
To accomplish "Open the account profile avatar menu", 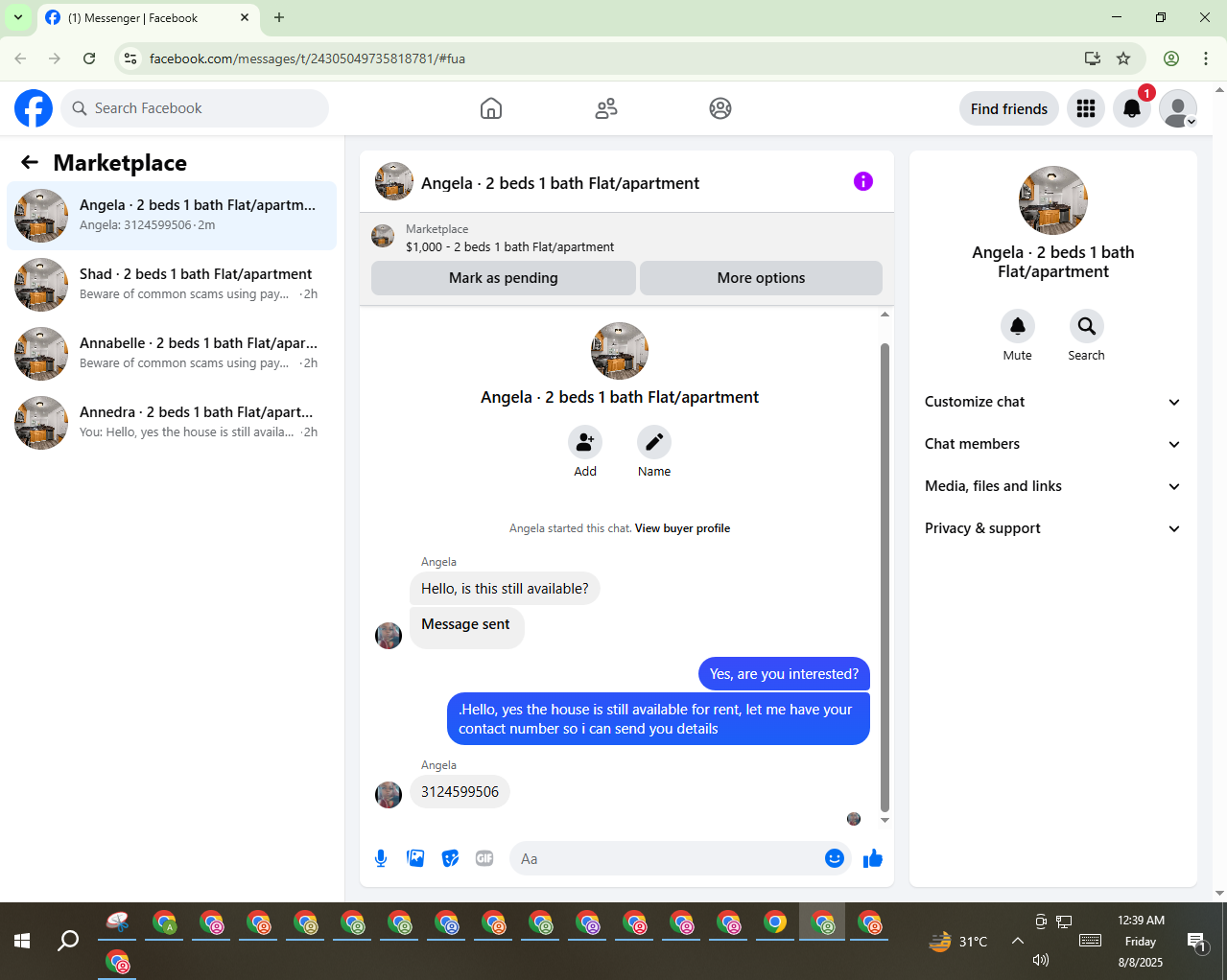I will point(1178,108).
